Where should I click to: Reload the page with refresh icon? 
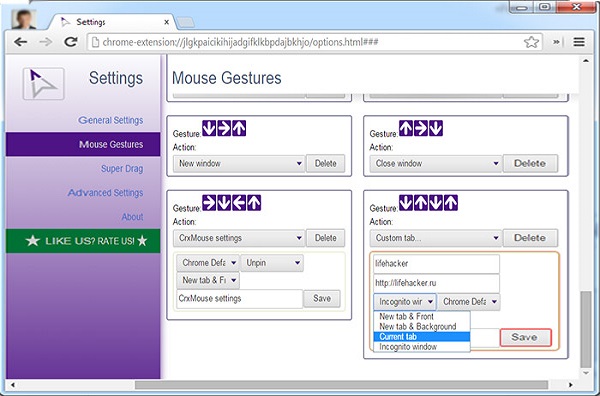(71, 42)
